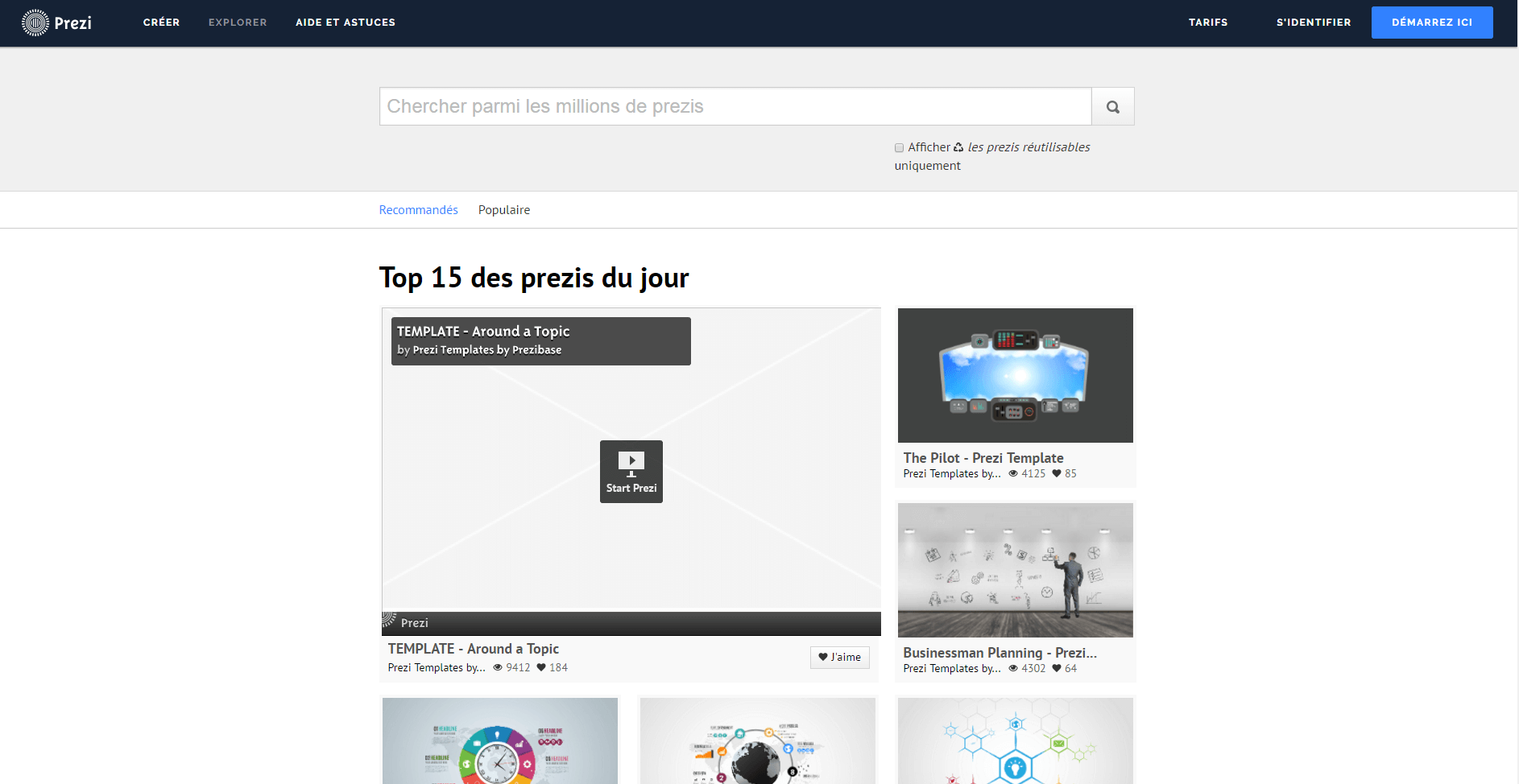Click S'IDENTIFIER to log in
This screenshot has width=1519, height=784.
tap(1314, 23)
